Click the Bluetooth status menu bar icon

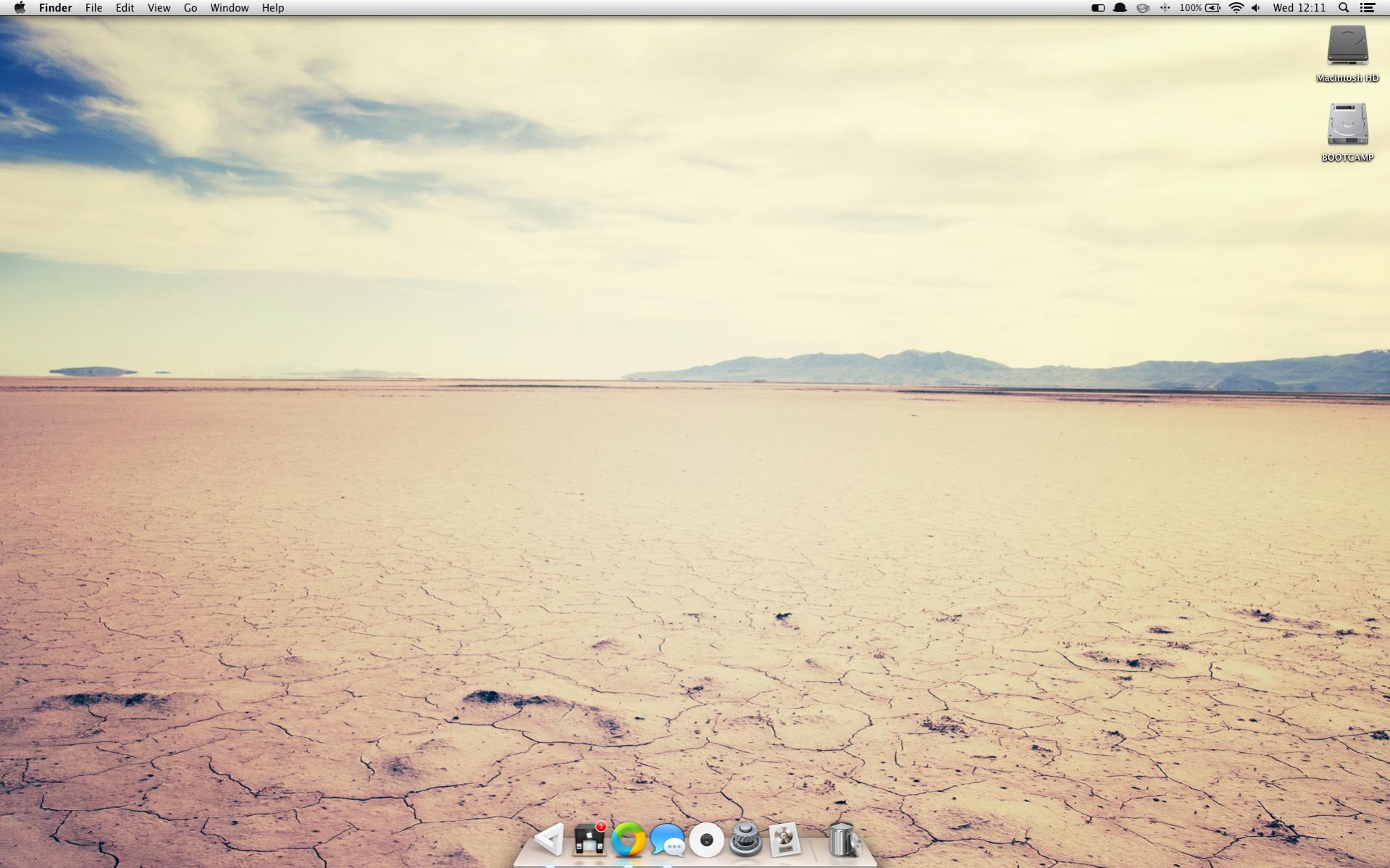click(x=1165, y=8)
